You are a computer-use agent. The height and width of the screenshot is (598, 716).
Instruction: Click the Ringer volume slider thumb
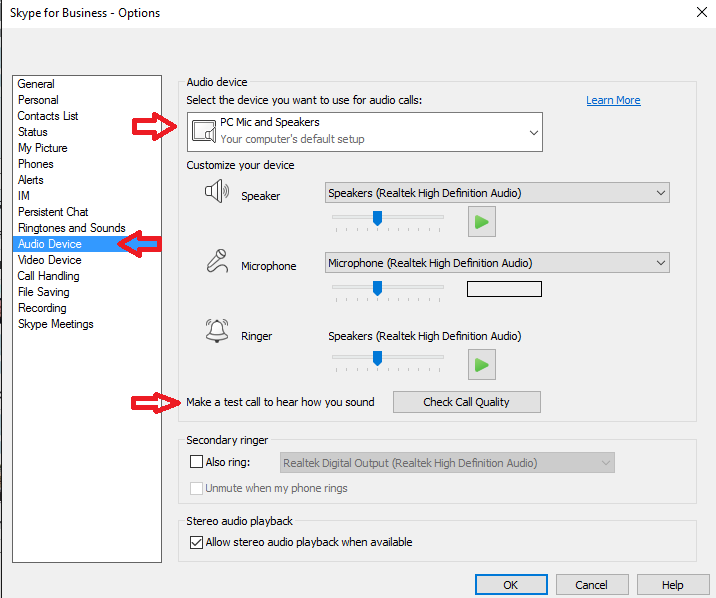[377, 358]
